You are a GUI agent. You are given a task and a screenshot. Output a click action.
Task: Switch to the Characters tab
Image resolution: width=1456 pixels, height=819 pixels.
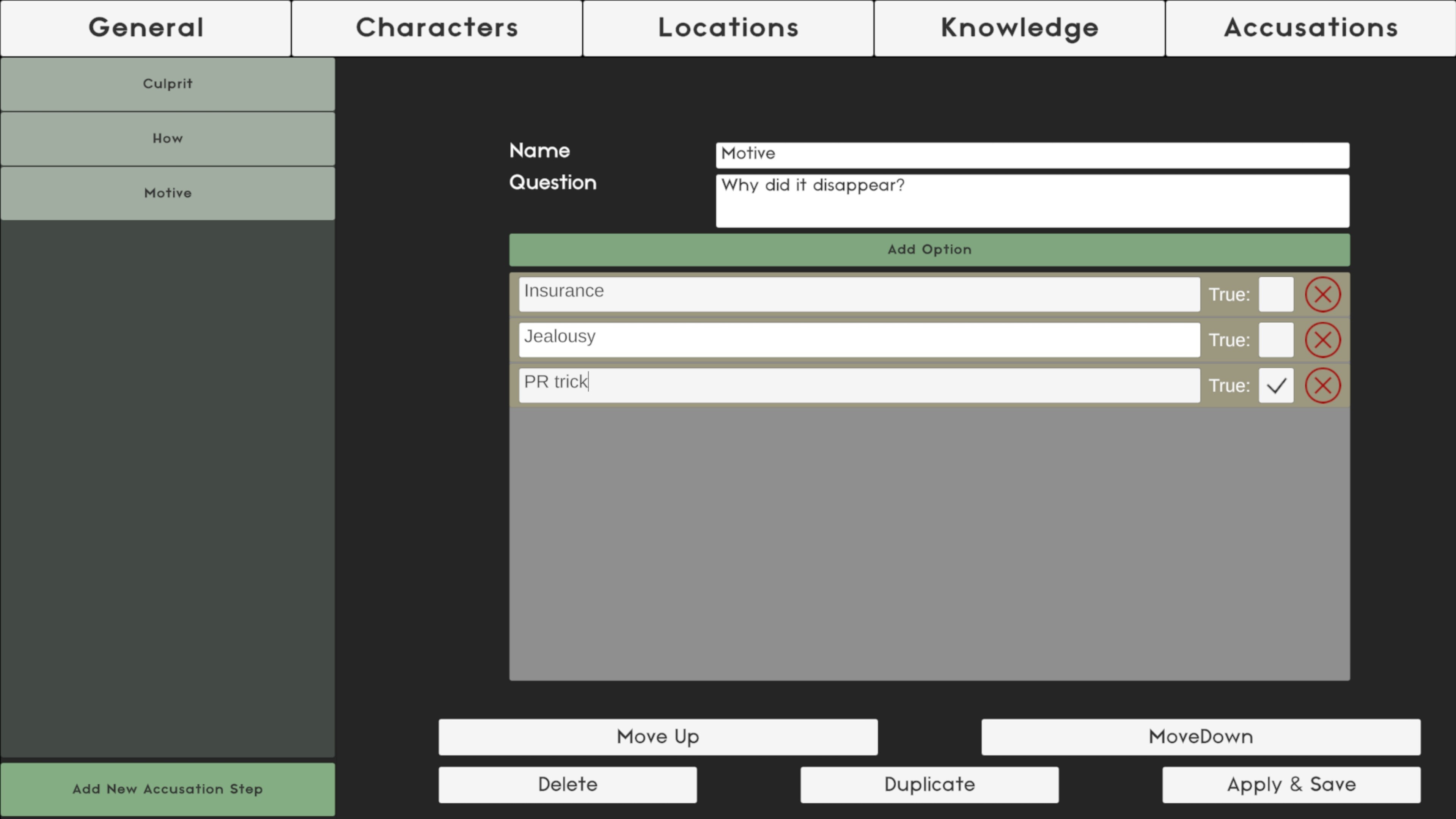coord(437,28)
